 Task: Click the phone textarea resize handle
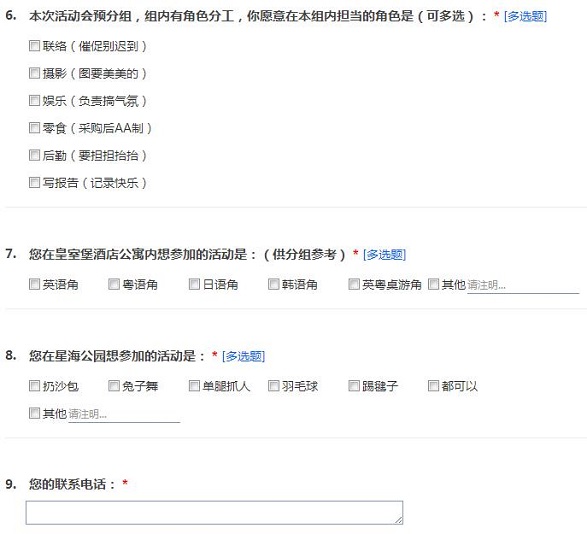398,520
